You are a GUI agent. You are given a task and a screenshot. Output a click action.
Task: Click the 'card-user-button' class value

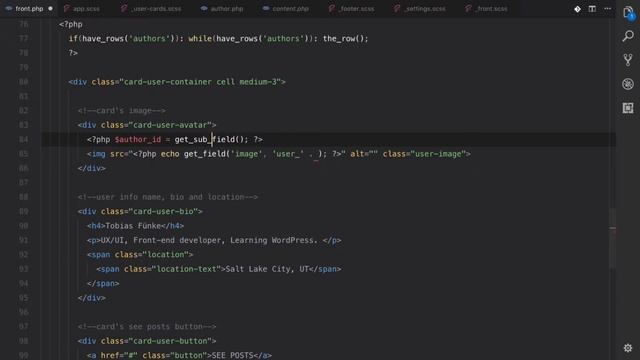click(x=170, y=341)
